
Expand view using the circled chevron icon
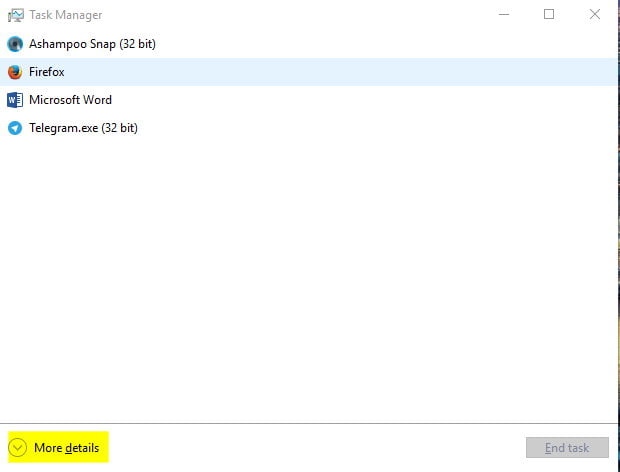click(x=18, y=448)
